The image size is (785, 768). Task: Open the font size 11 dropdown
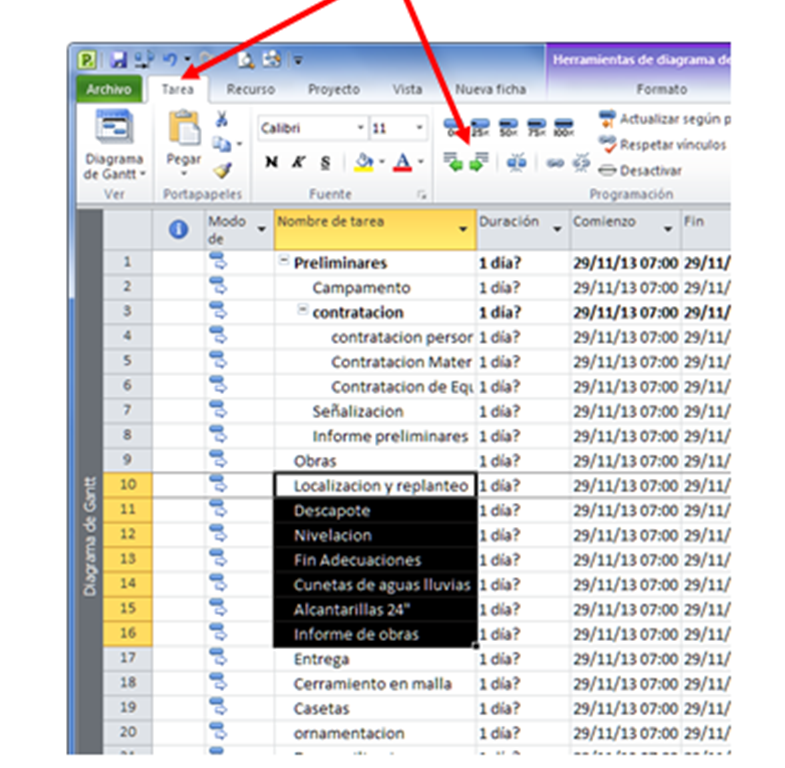(420, 128)
